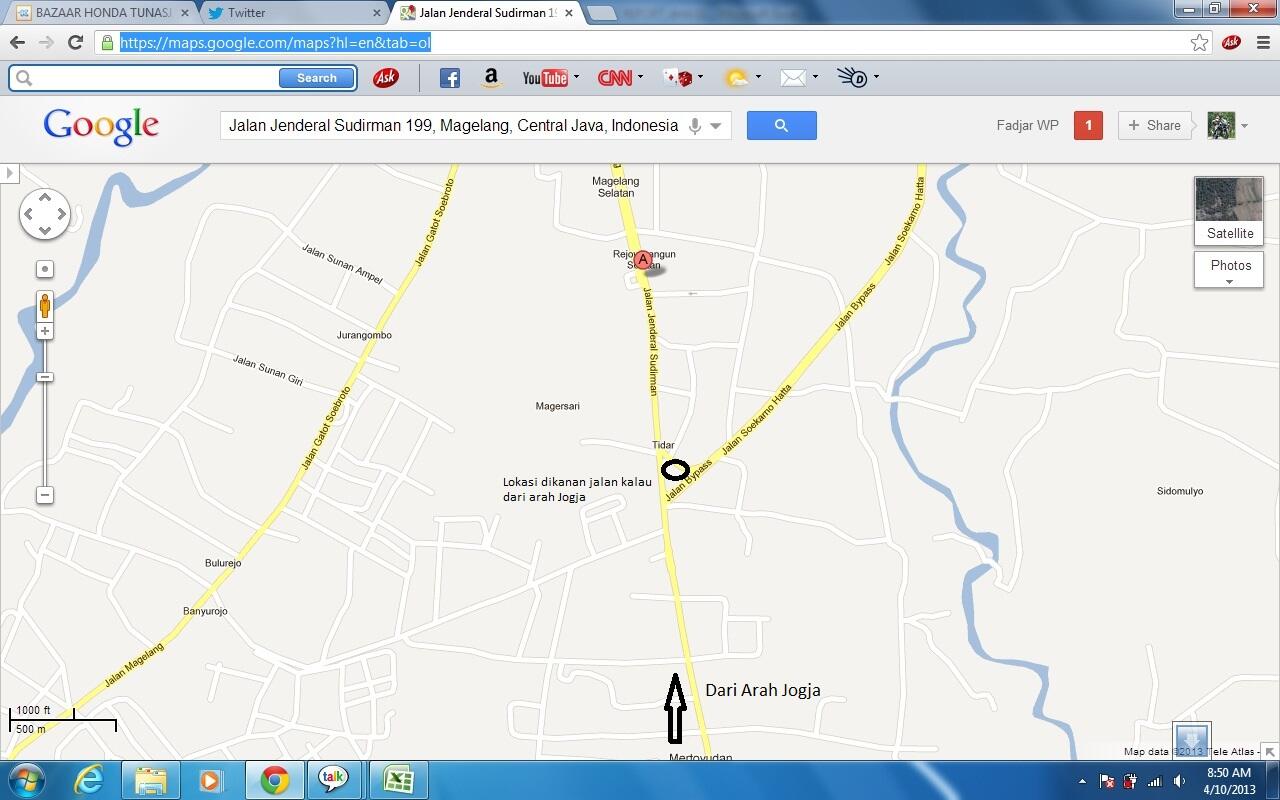Click the browser address bar URL
This screenshot has height=800, width=1280.
[x=276, y=42]
